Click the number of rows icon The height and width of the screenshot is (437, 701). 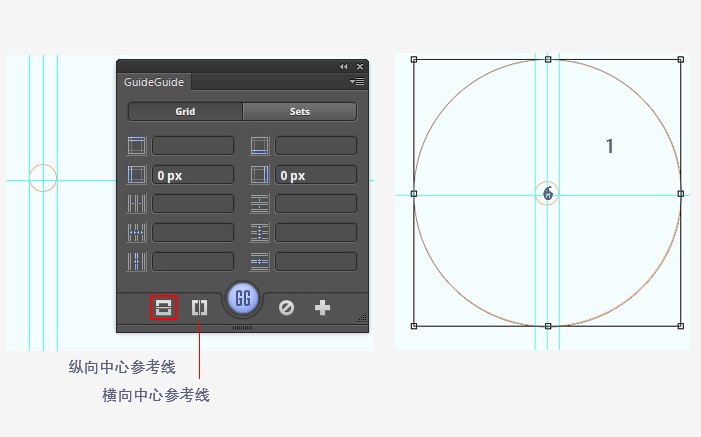point(259,204)
